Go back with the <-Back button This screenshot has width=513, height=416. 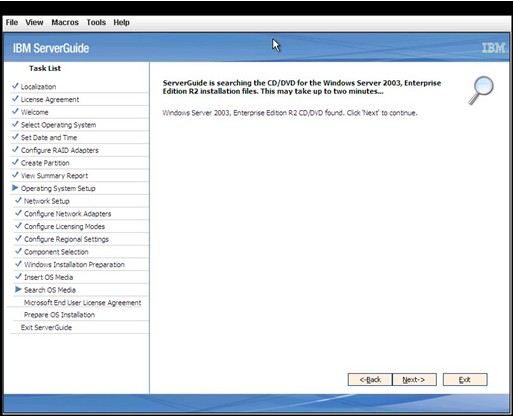(x=370, y=379)
